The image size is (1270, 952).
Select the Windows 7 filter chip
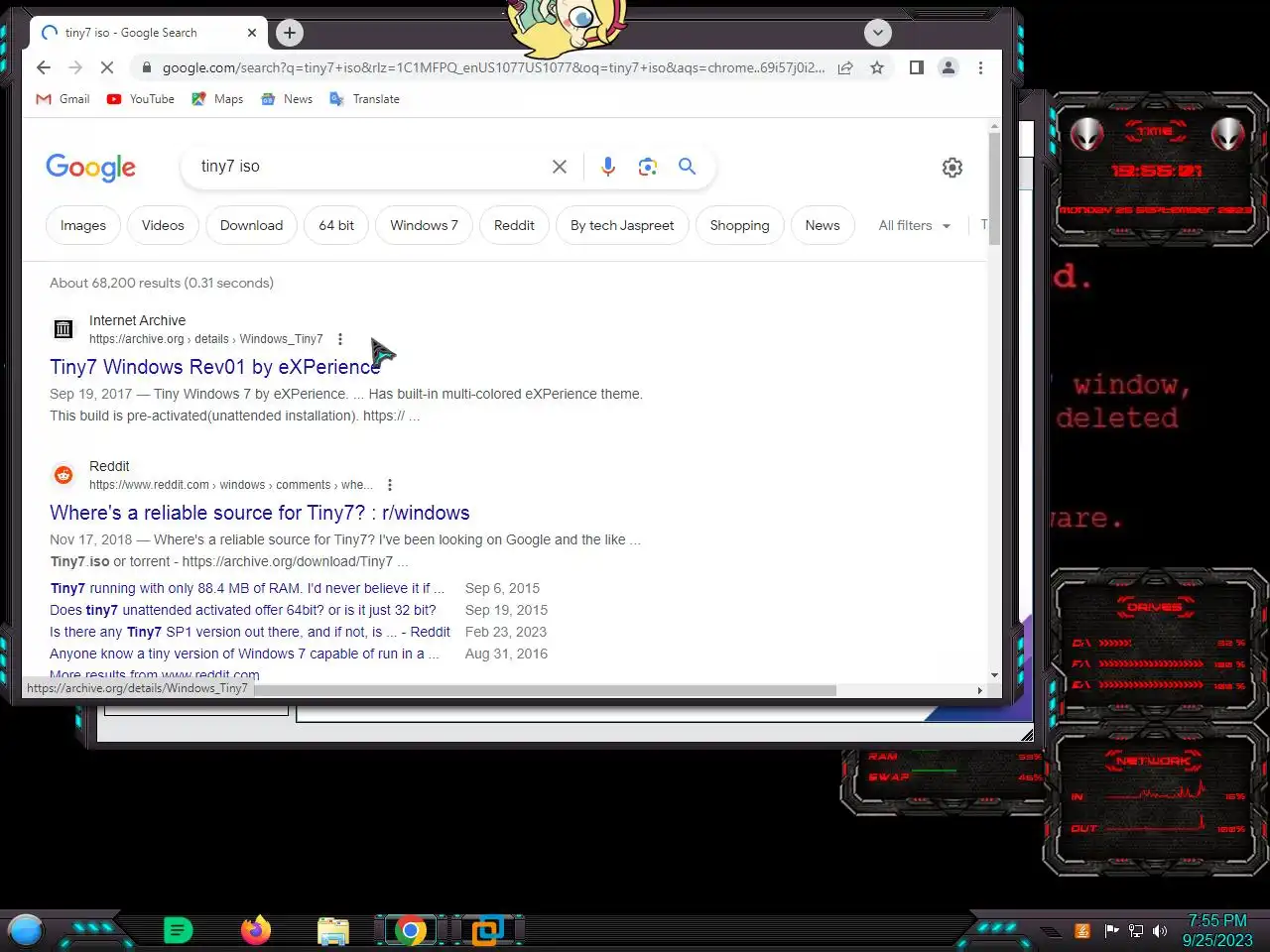coord(424,226)
